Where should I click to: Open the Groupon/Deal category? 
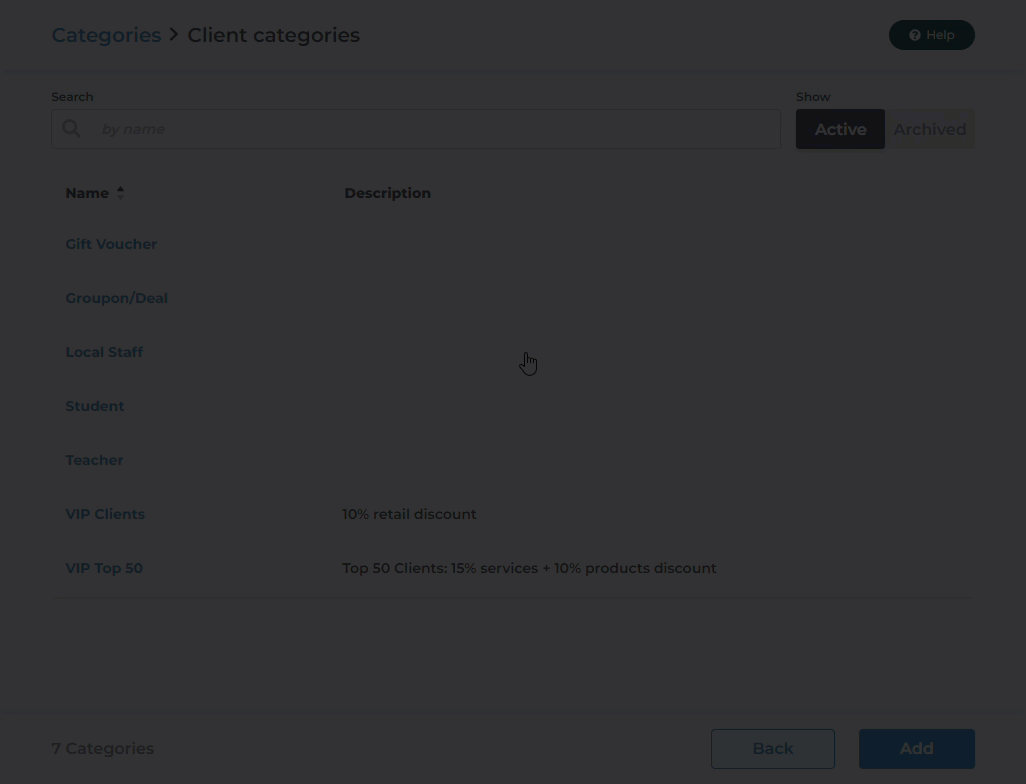pyautogui.click(x=116, y=298)
